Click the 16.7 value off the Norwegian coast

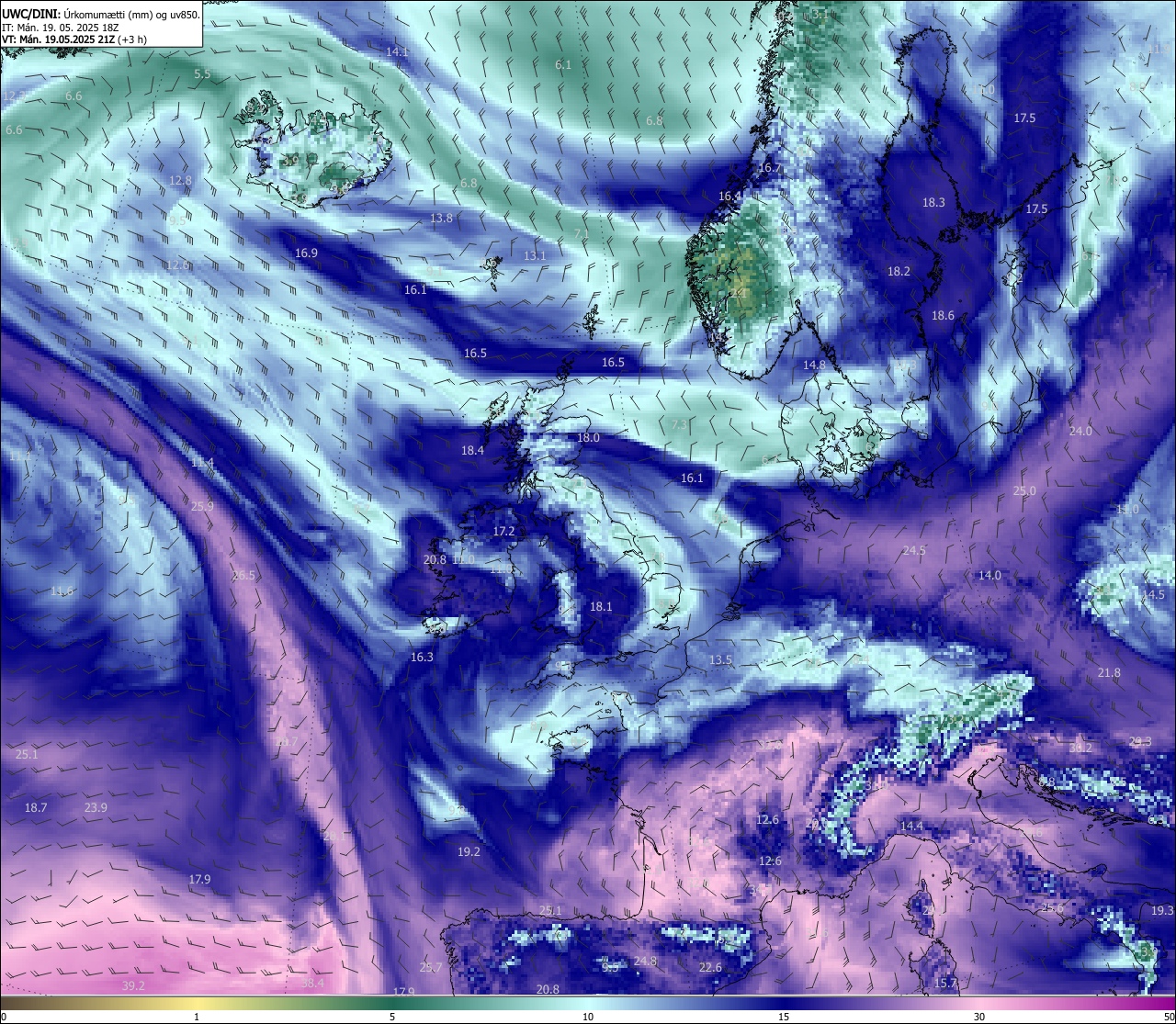coord(769,167)
